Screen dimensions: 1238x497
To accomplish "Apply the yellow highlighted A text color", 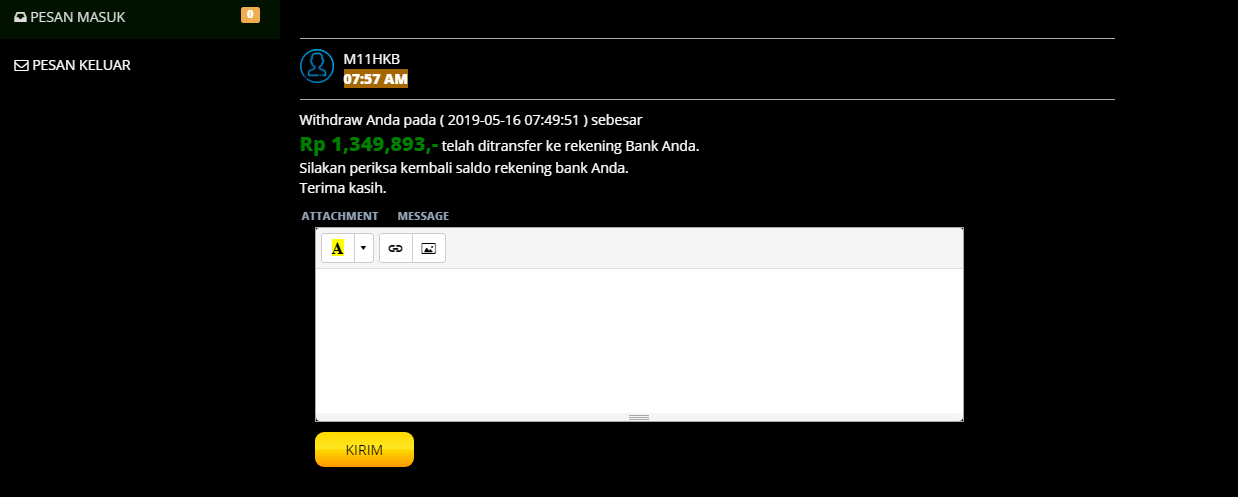I will 338,248.
